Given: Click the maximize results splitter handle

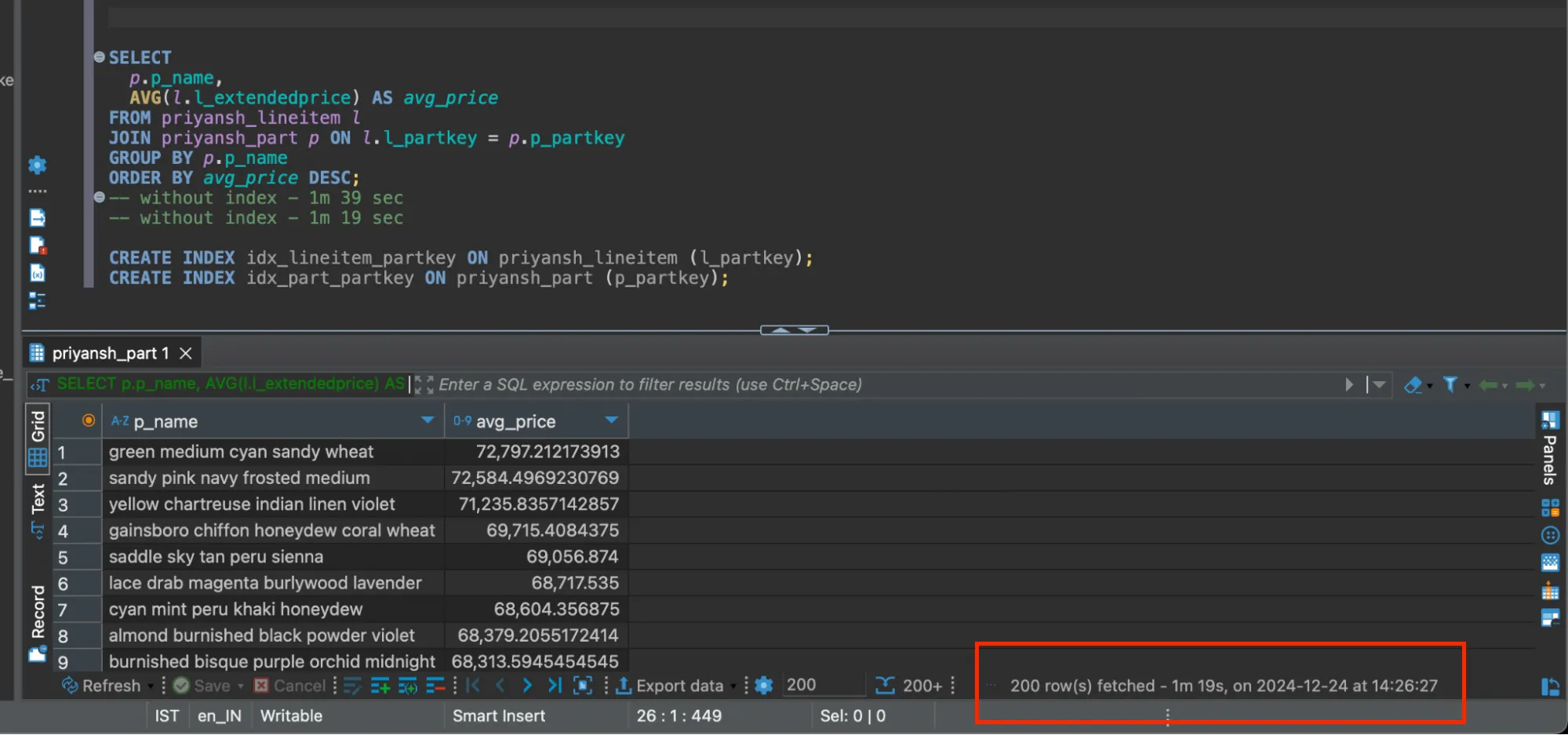Looking at the screenshot, I should click(x=794, y=330).
